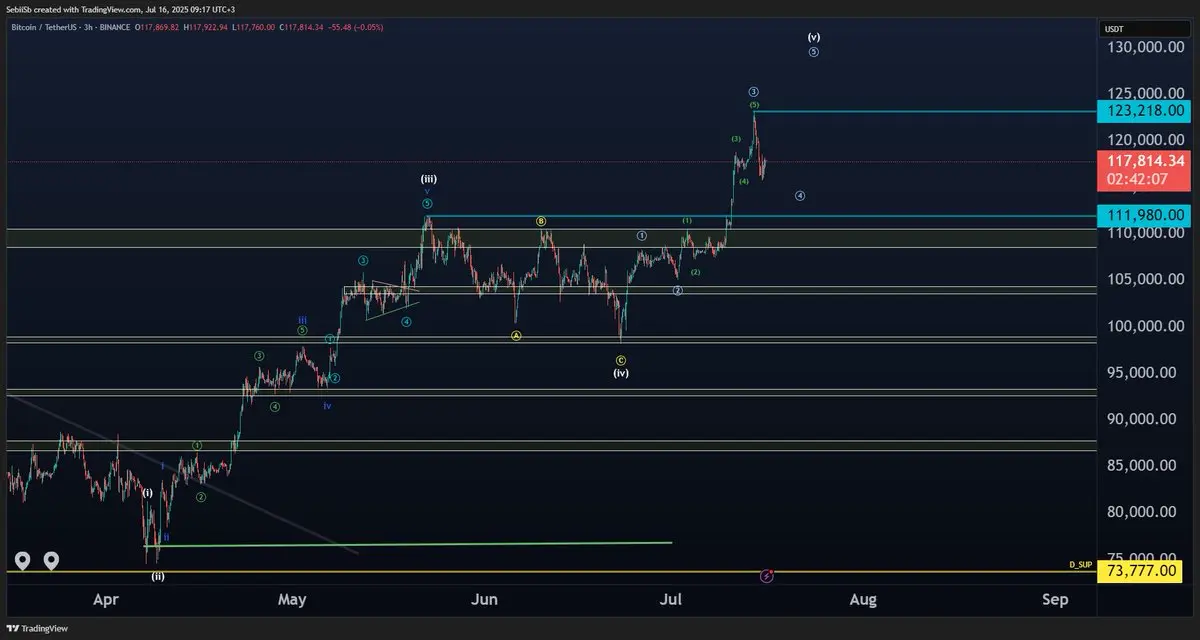The height and width of the screenshot is (640, 1200).
Task: Click the green horizontal support line
Action: (x=408, y=544)
